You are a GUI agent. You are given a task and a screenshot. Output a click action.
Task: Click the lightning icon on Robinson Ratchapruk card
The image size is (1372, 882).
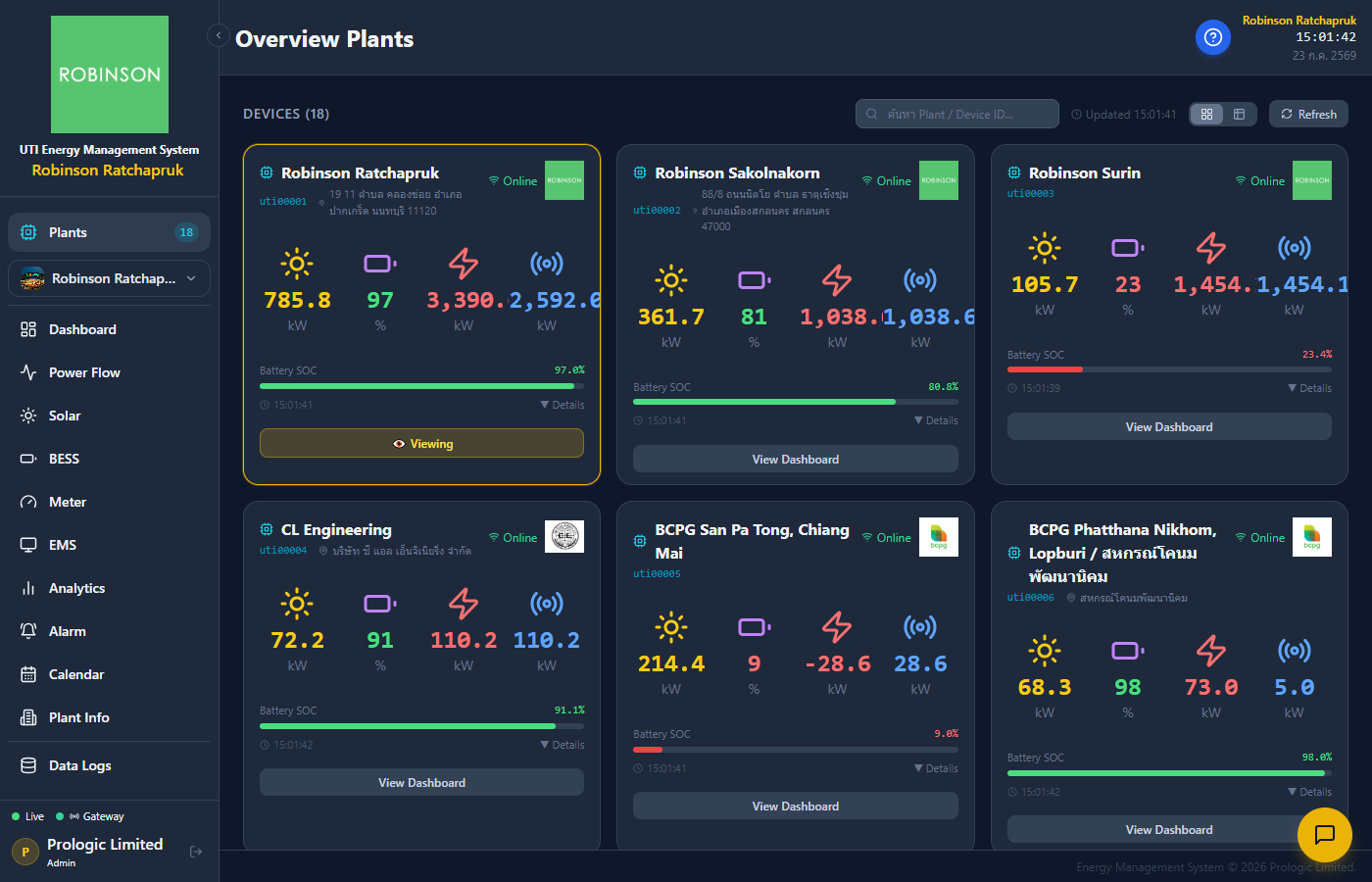(x=464, y=264)
